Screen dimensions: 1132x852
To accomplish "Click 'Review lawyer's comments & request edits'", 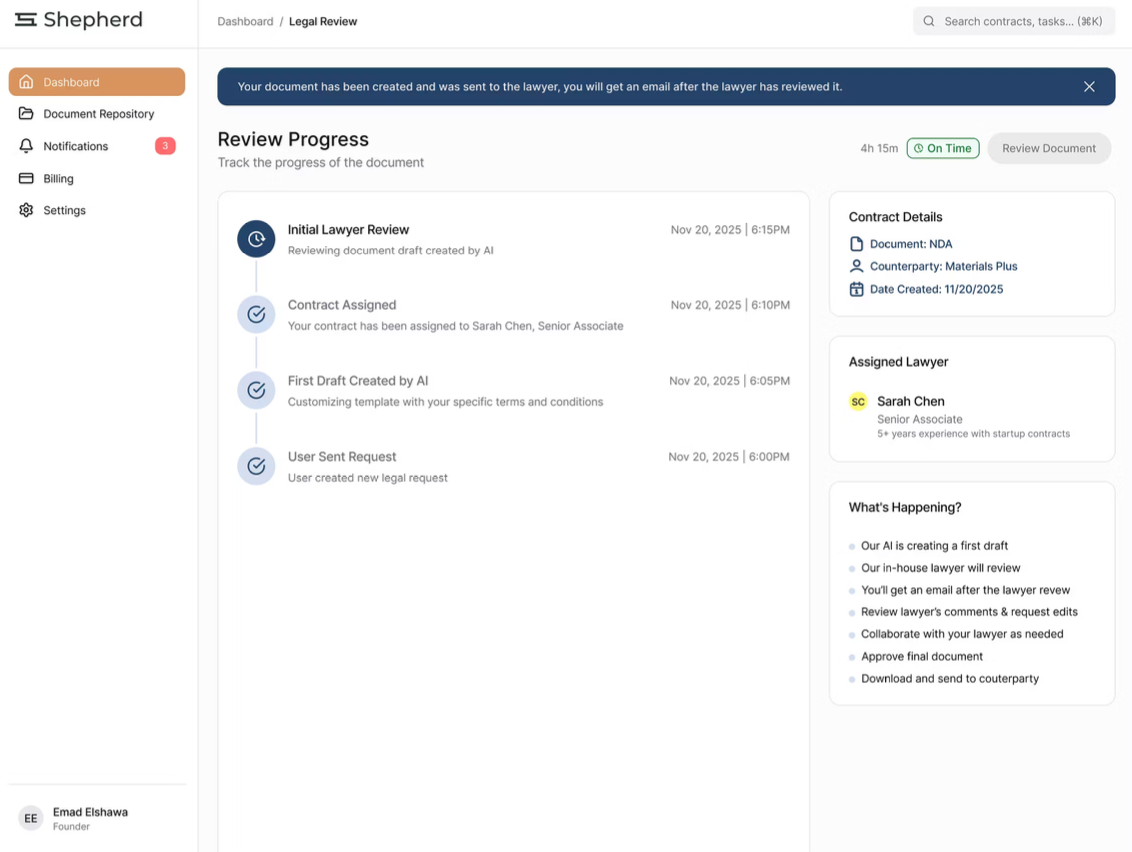I will click(970, 612).
